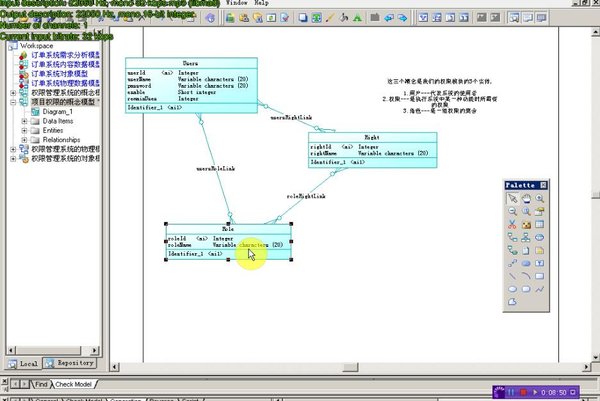The image size is (600, 401).
Task: Open the Window menu
Action: point(236,3)
